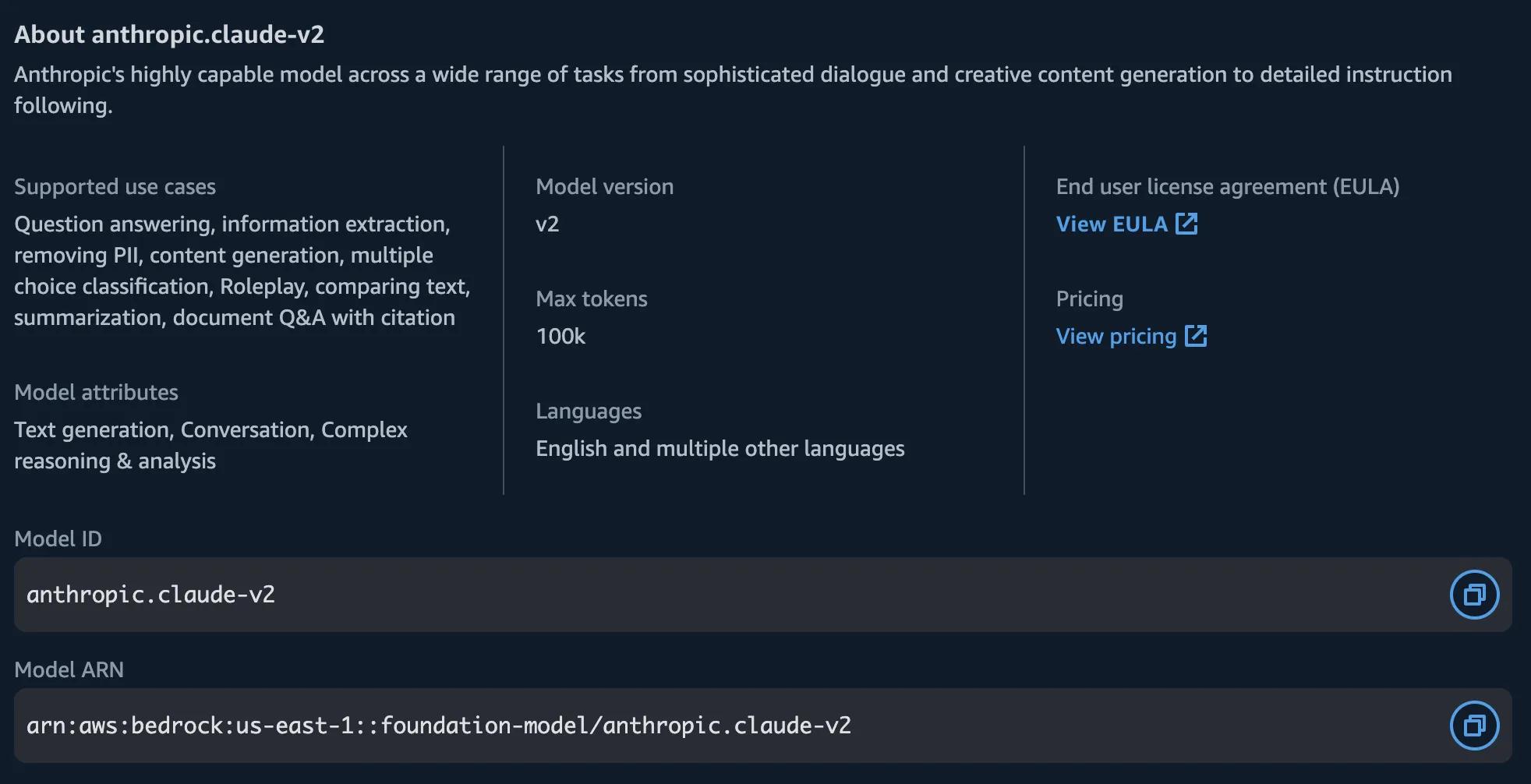This screenshot has height=784, width=1531.
Task: Click the external link icon beside View EULA
Action: click(x=1186, y=224)
